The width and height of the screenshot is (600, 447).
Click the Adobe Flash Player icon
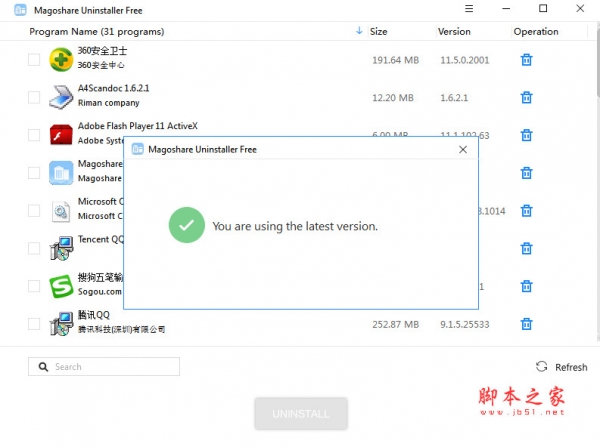point(61,135)
